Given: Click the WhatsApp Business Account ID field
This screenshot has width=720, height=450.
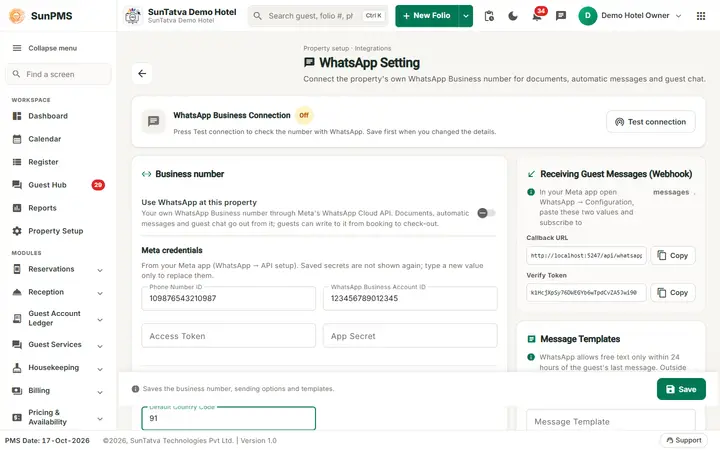Looking at the screenshot, I should pos(410,298).
